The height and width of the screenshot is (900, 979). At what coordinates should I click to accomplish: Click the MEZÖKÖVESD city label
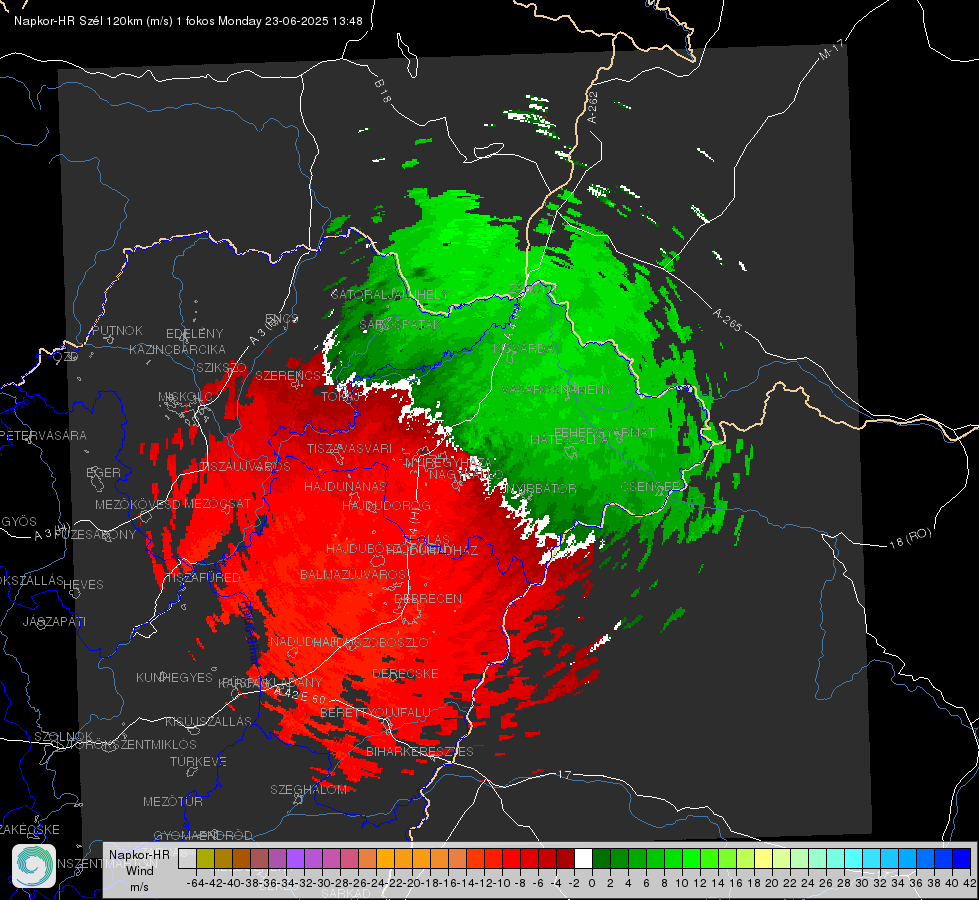(x=138, y=504)
